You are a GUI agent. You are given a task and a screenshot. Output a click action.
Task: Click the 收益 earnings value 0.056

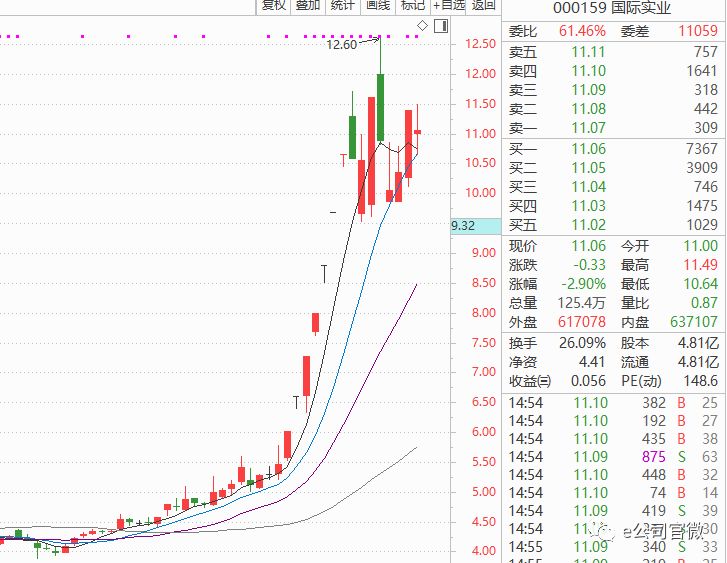tap(588, 381)
